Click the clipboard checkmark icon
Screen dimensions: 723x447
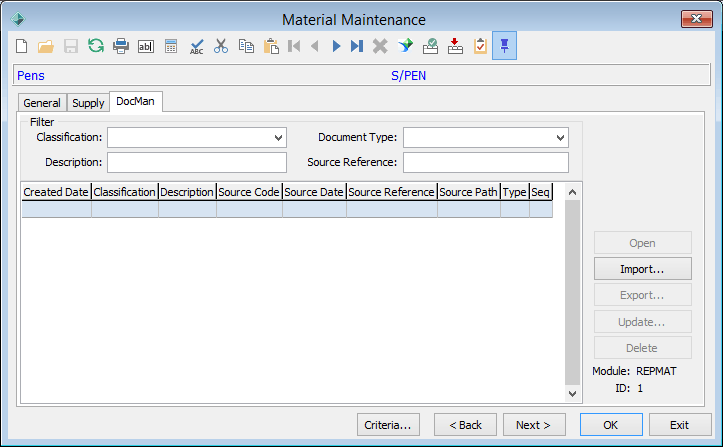pos(480,46)
